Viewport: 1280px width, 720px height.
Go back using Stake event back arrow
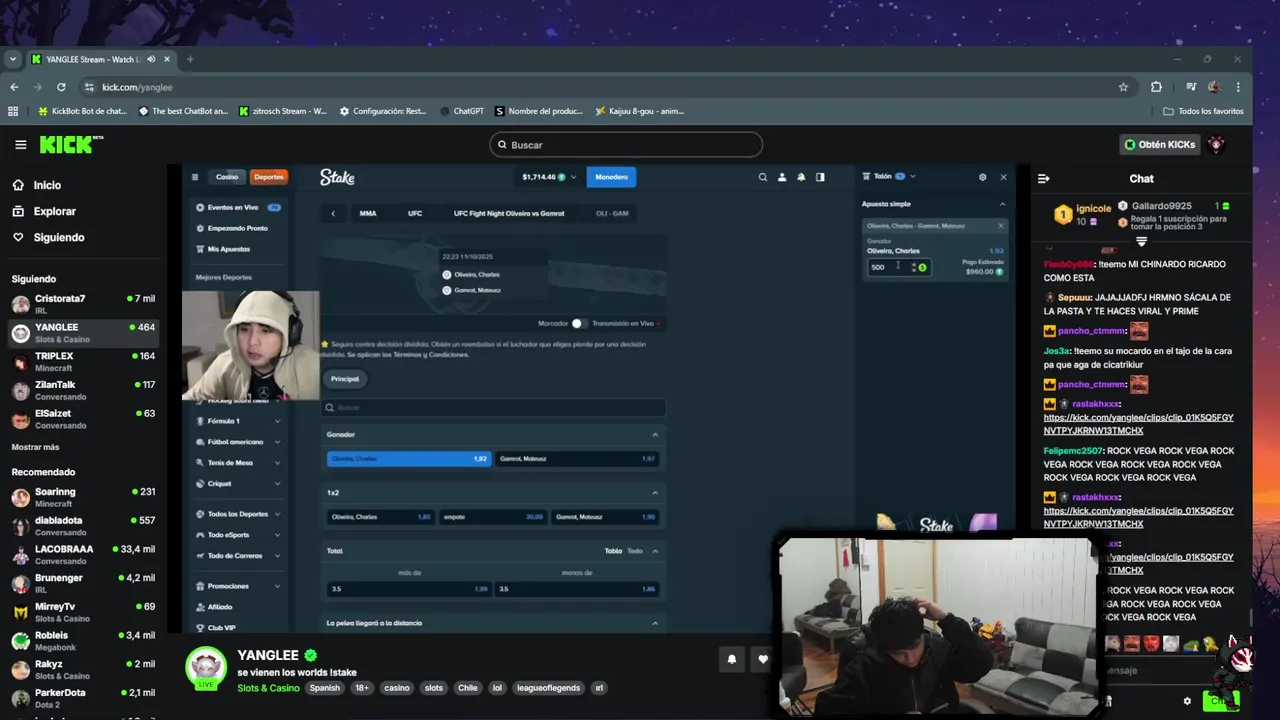tap(333, 213)
